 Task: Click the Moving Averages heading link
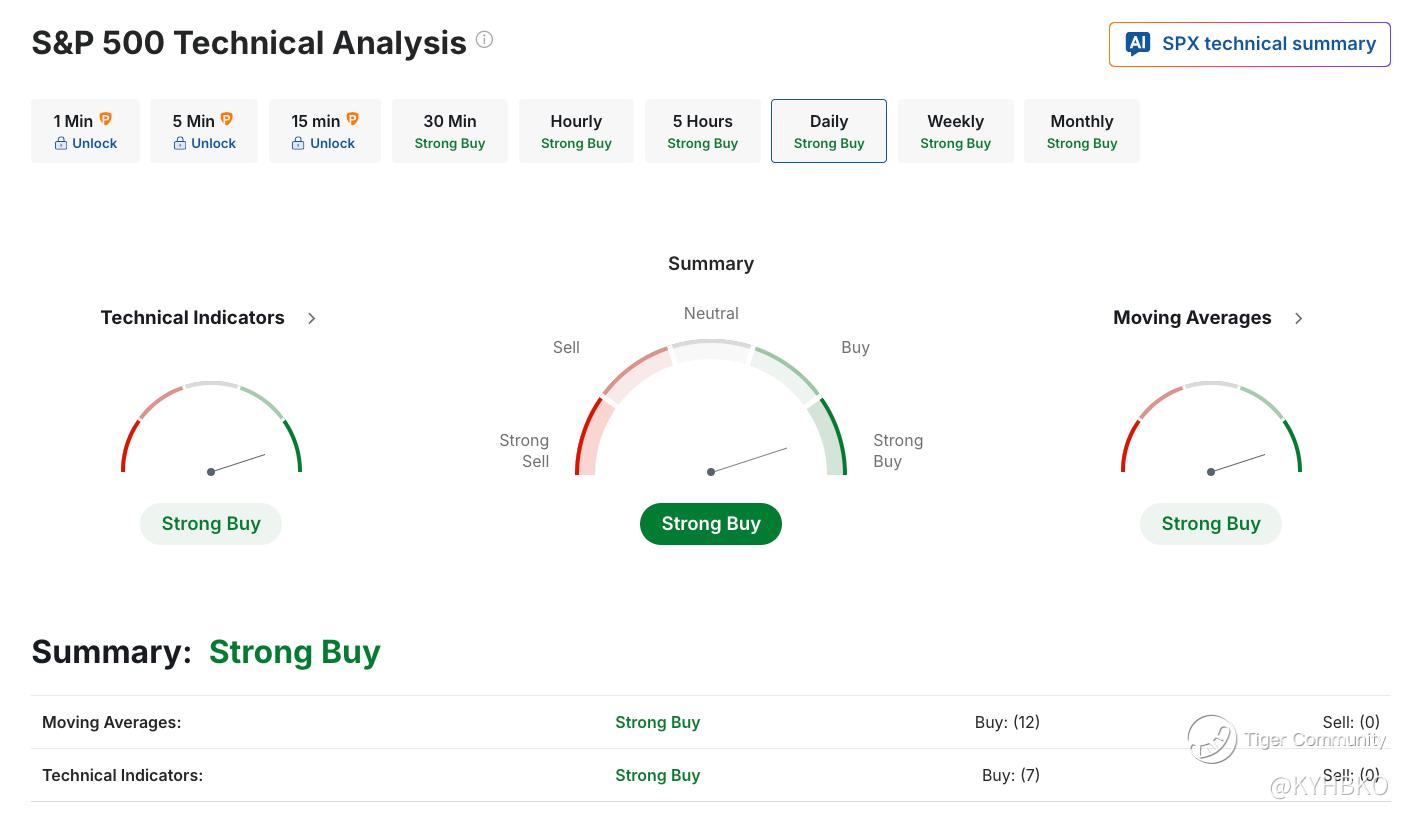coord(1192,318)
